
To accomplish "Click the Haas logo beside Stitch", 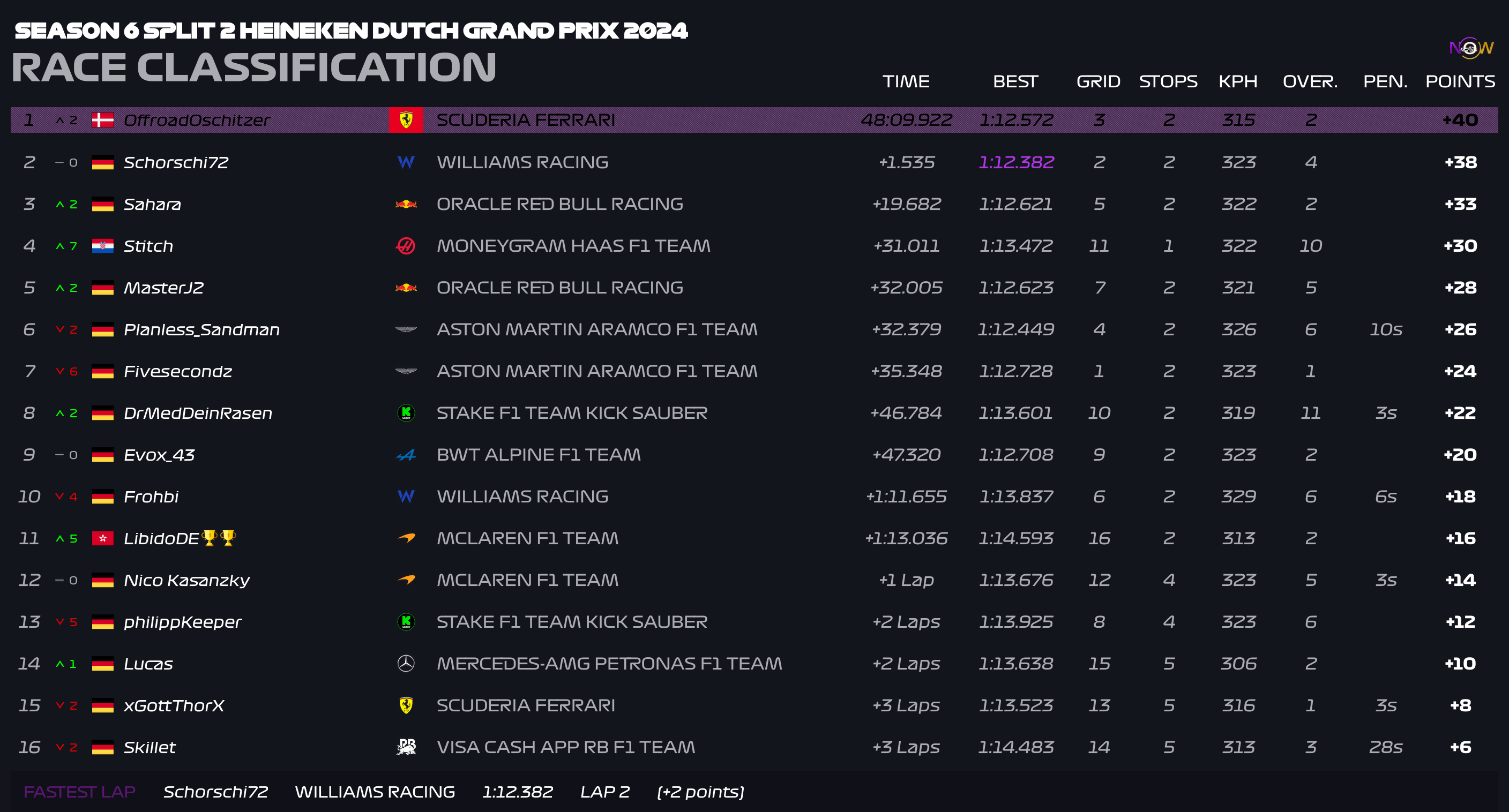I will click(x=405, y=246).
